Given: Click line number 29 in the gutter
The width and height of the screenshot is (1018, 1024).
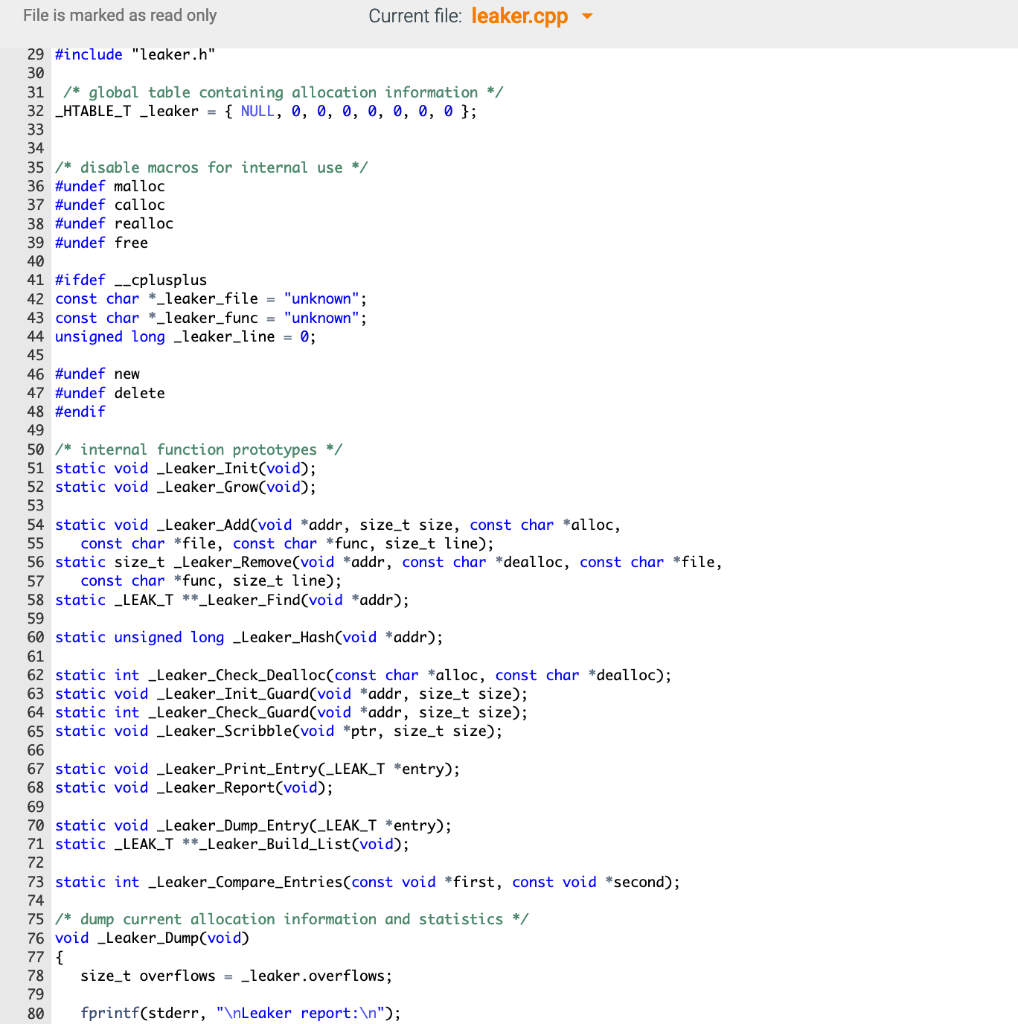Looking at the screenshot, I should (36, 54).
